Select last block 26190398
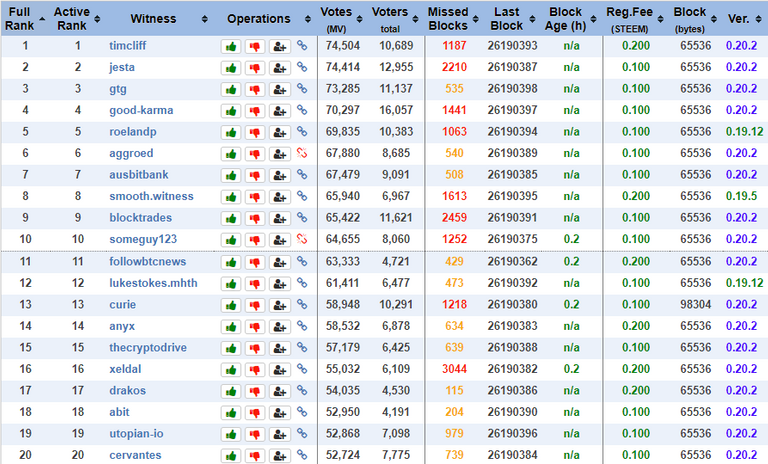 tap(512, 89)
